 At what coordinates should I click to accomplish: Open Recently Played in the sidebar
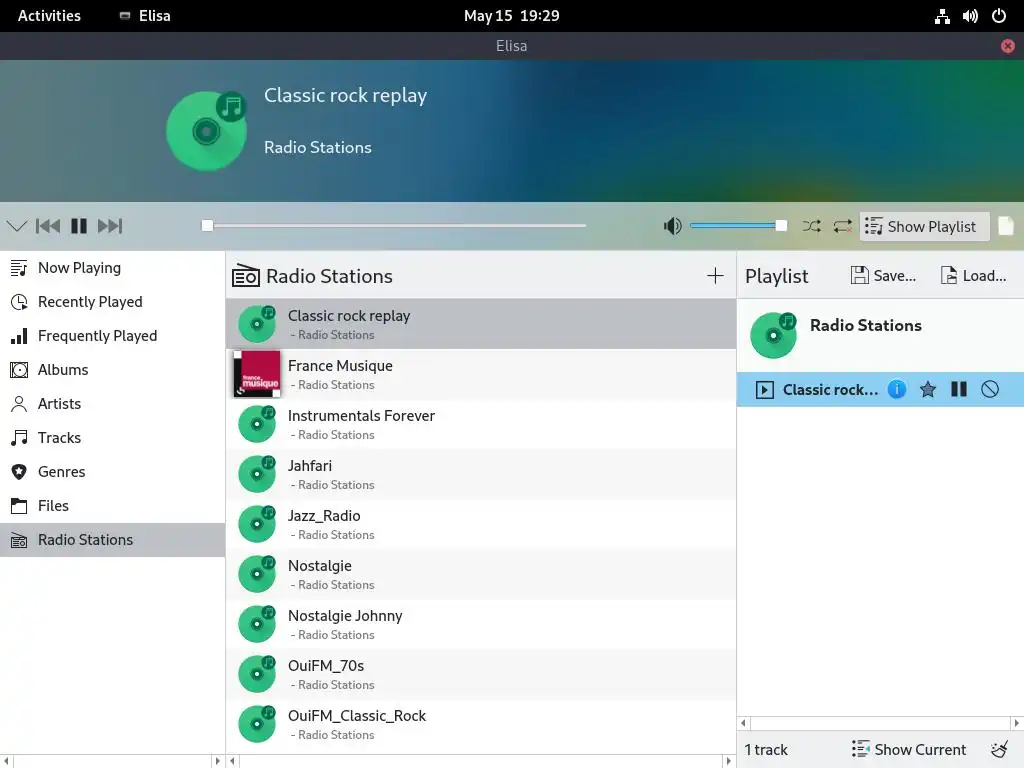click(112, 302)
